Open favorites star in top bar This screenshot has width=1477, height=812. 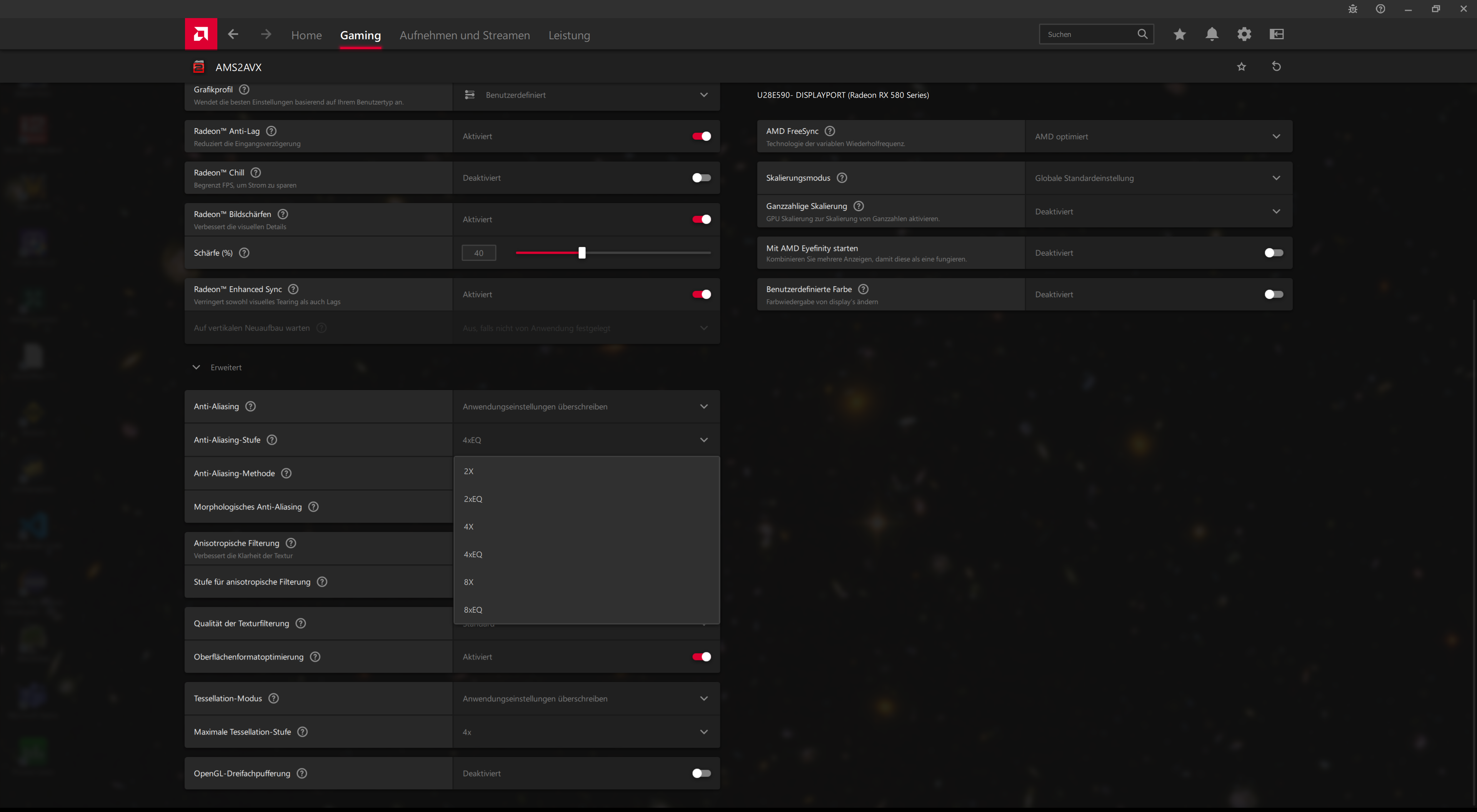tap(1179, 34)
